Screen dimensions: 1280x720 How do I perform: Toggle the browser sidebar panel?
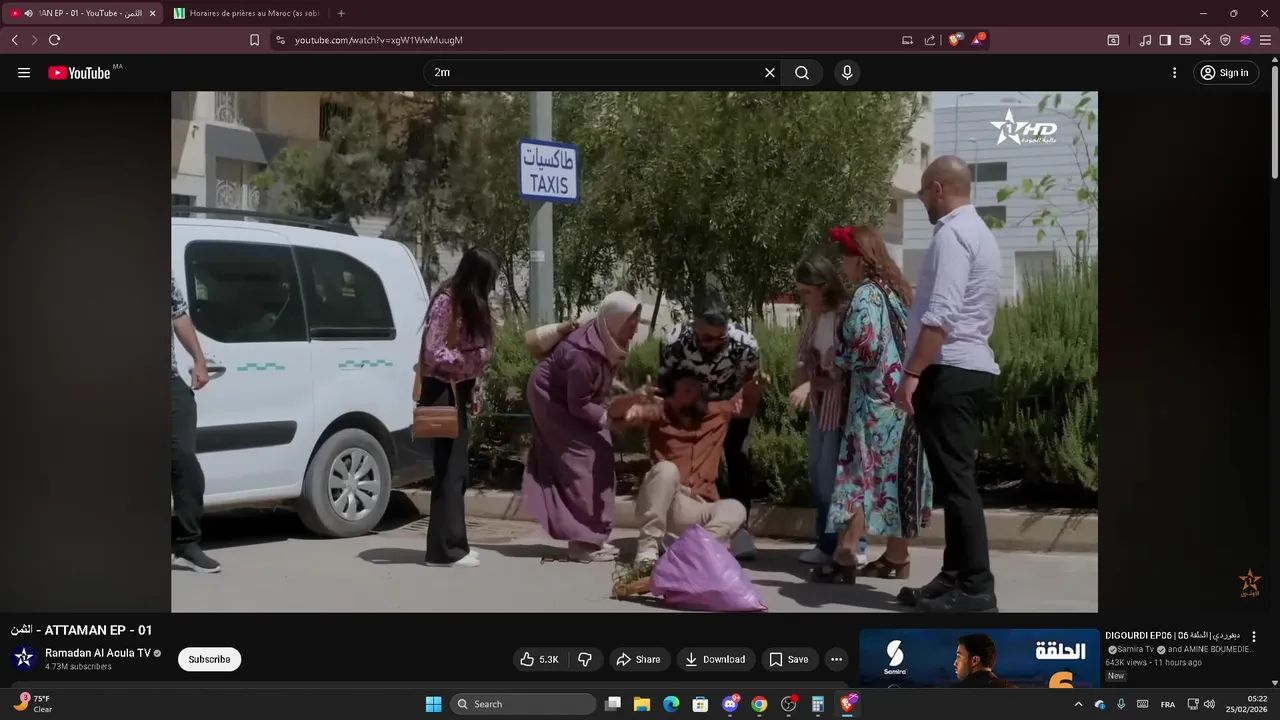coord(1165,40)
